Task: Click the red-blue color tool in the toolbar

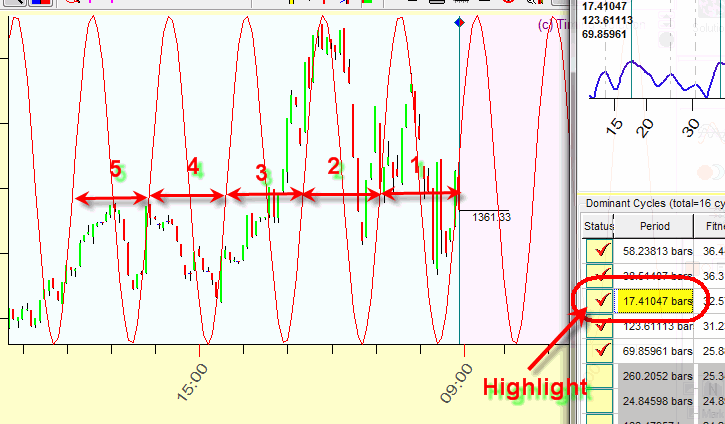Action: 42,3
